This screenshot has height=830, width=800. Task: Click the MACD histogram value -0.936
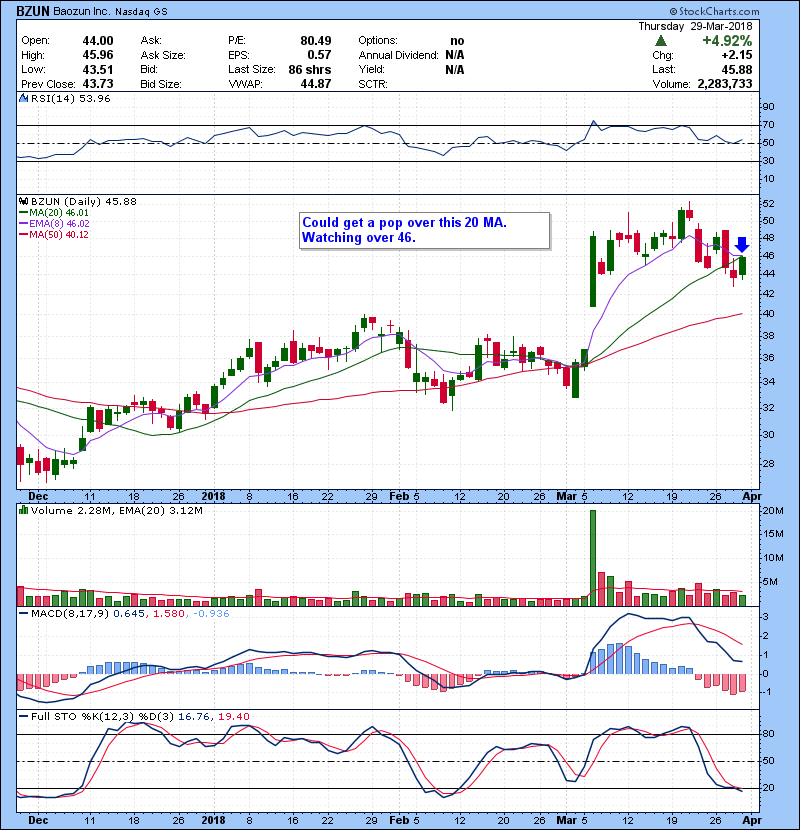[x=211, y=614]
